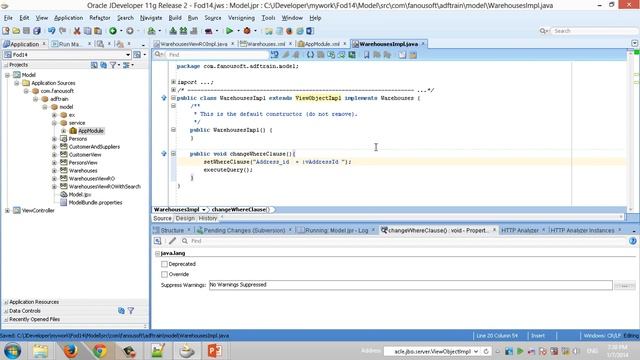The image size is (640, 360).
Task: Click the Suppress Warnings text field
Action: (x=411, y=285)
